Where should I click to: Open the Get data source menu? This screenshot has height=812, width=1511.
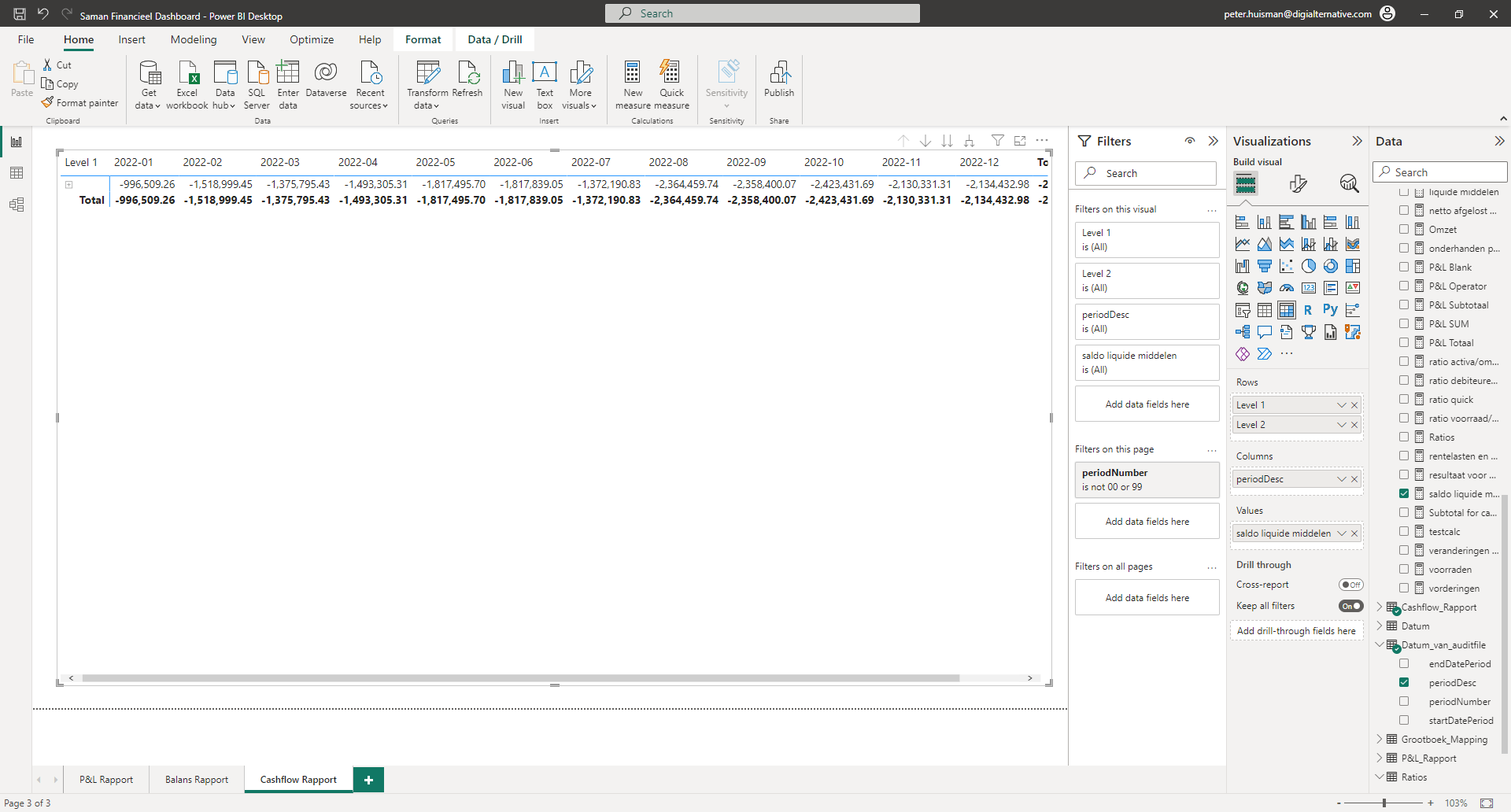tap(148, 85)
